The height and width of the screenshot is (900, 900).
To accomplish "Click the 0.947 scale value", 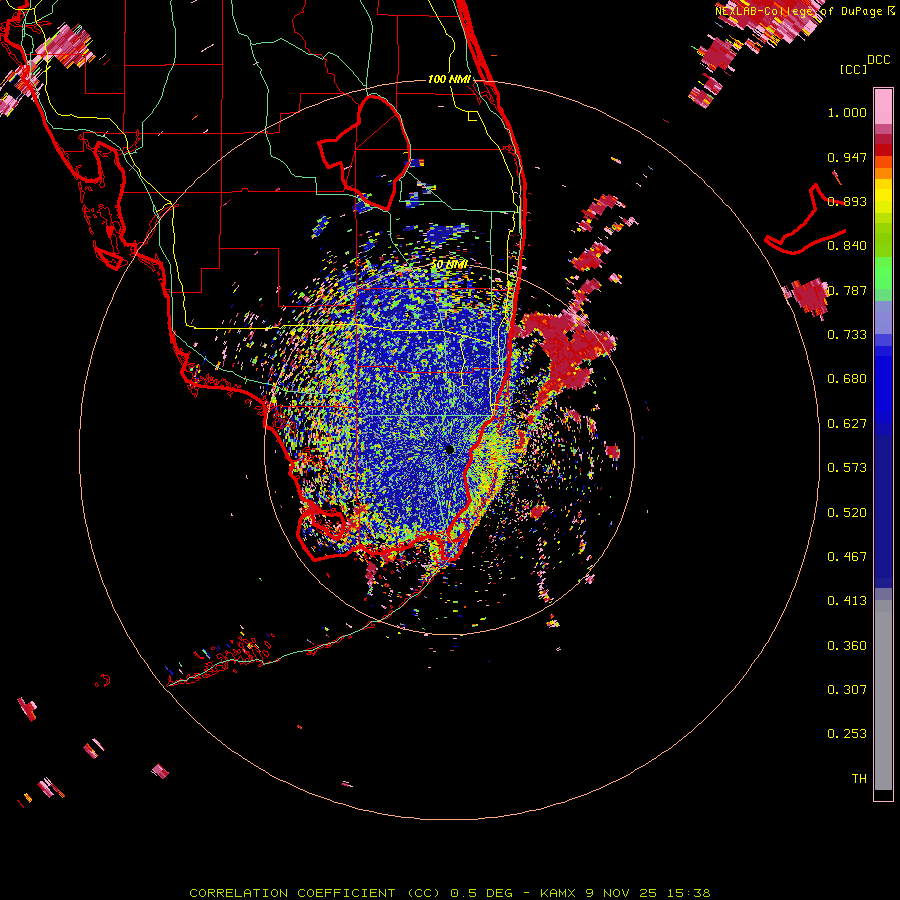I will 847,157.
